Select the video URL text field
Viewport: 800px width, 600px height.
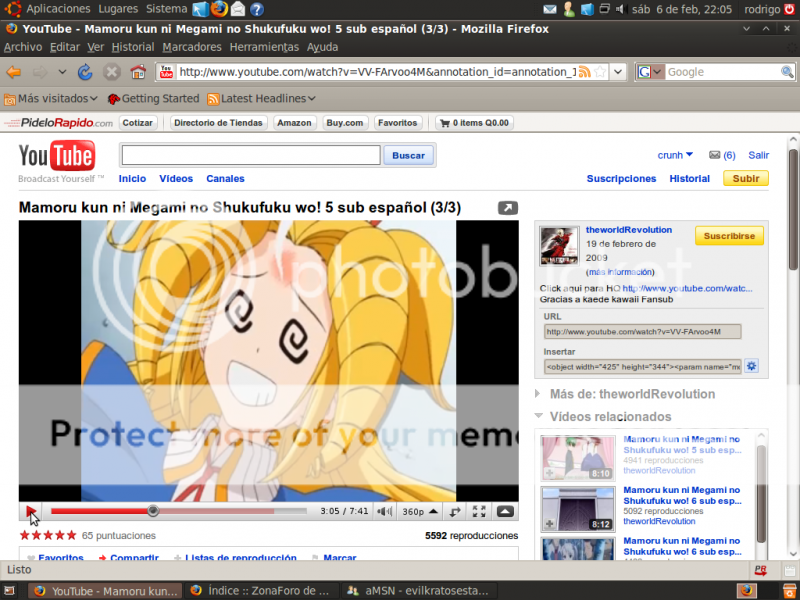tap(642, 332)
